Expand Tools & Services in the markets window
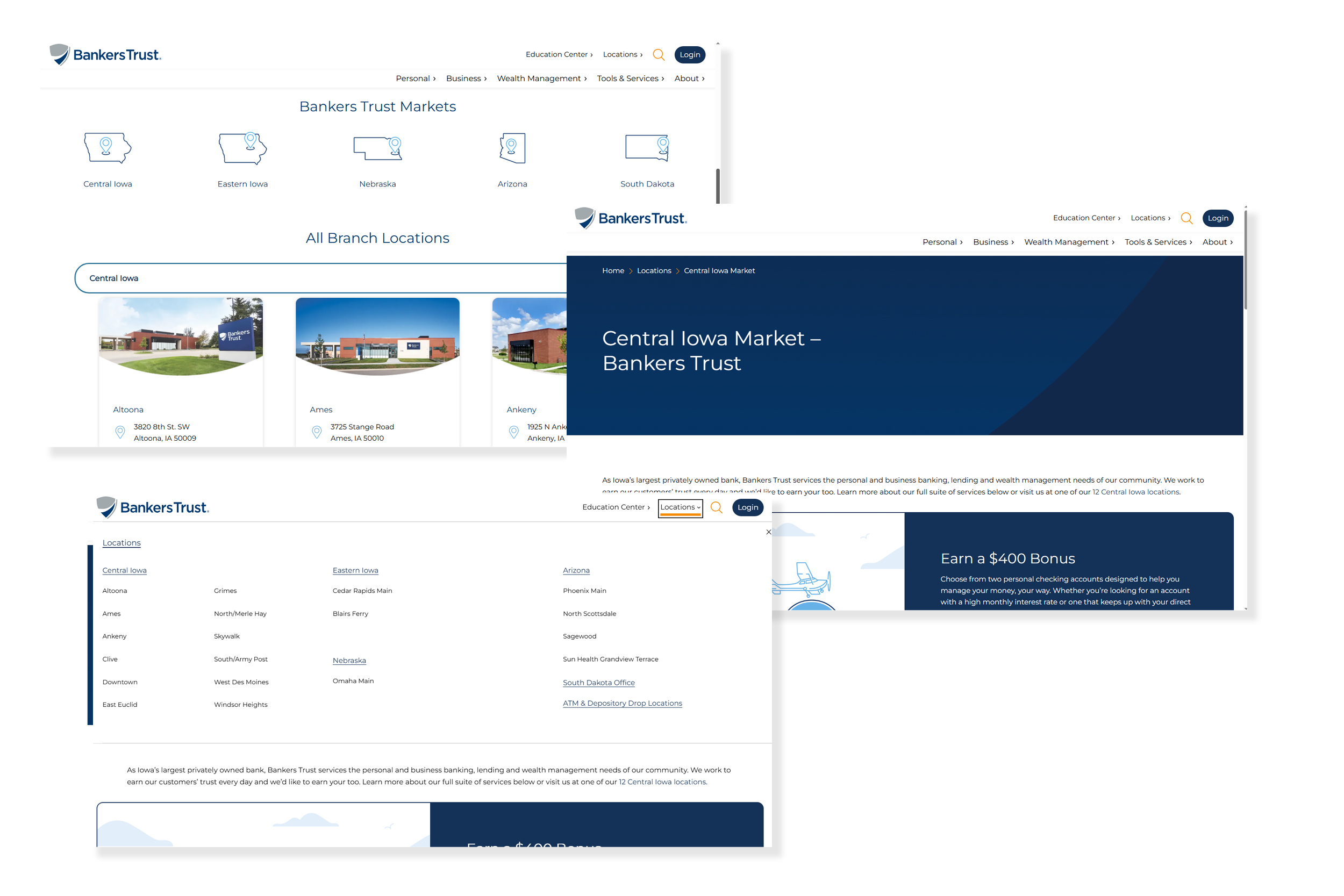The image size is (1344, 896). click(630, 78)
